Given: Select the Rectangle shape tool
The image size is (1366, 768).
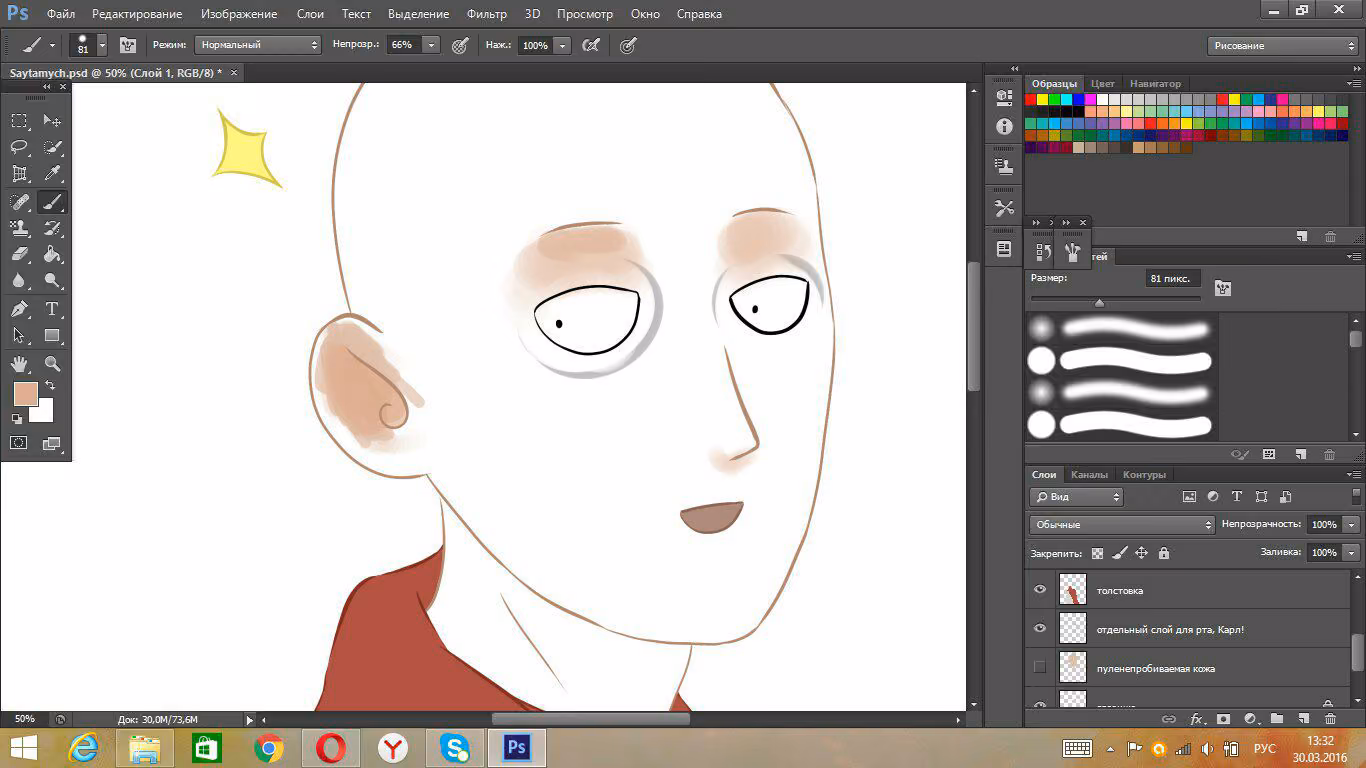Looking at the screenshot, I should (52, 336).
